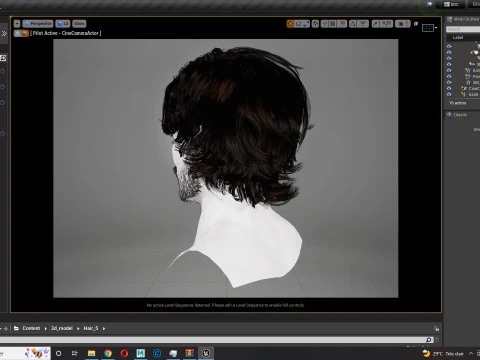Open the blue C app in taskbar
Viewport: 480px width, 360px height.
(157, 353)
